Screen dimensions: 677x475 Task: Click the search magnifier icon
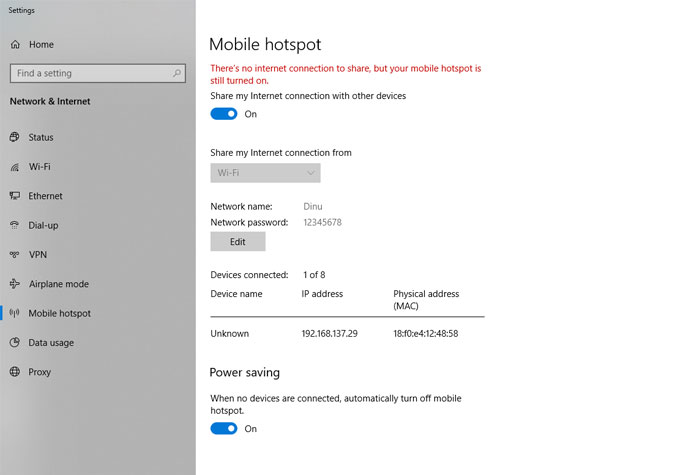pyautogui.click(x=177, y=73)
